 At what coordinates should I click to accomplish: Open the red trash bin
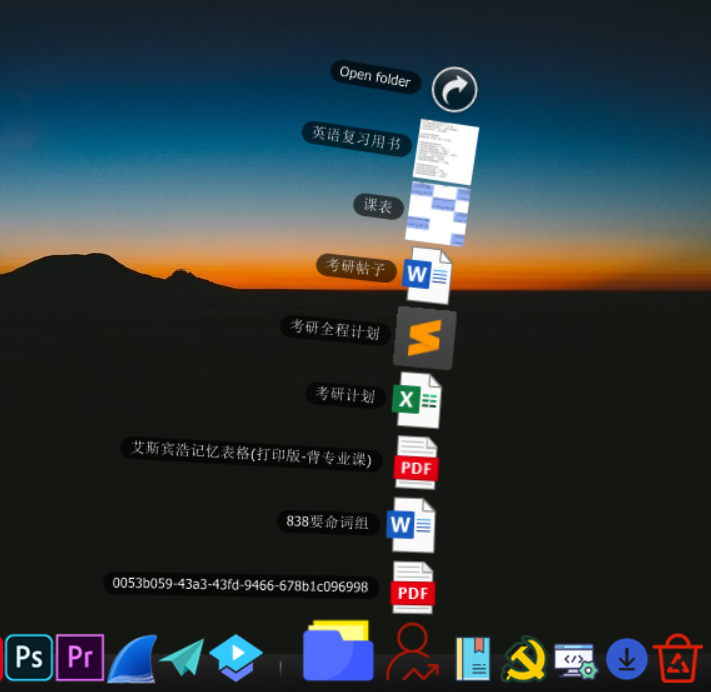point(678,658)
